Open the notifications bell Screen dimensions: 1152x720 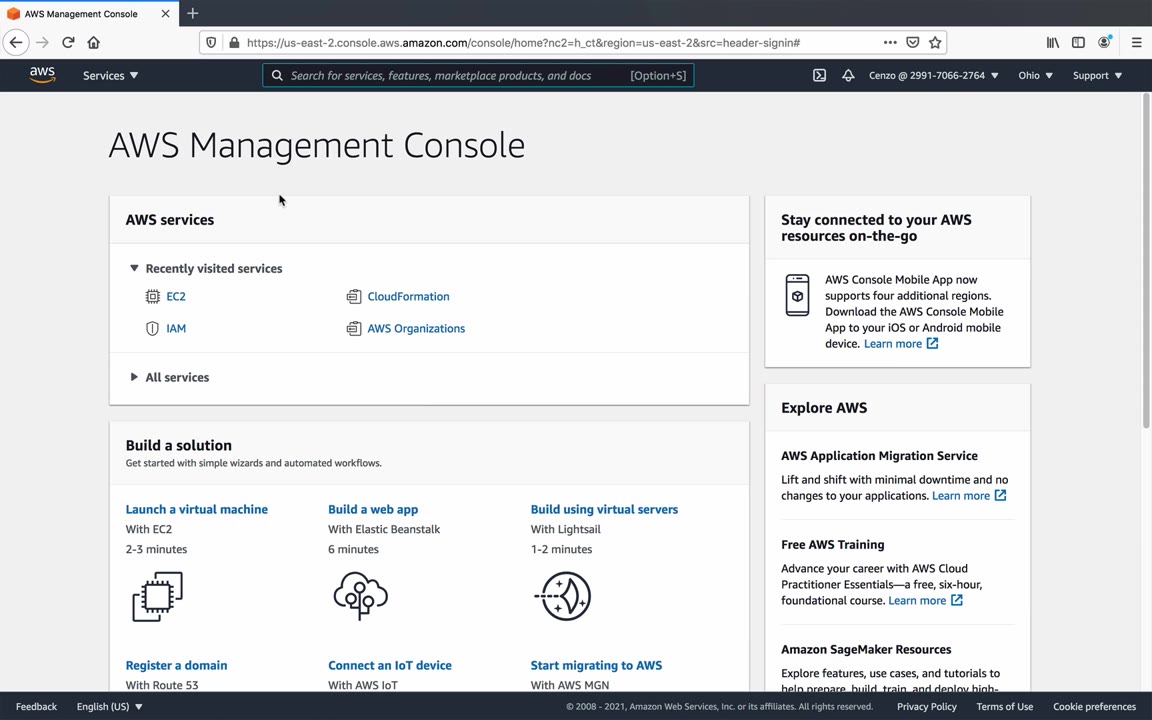pos(848,75)
